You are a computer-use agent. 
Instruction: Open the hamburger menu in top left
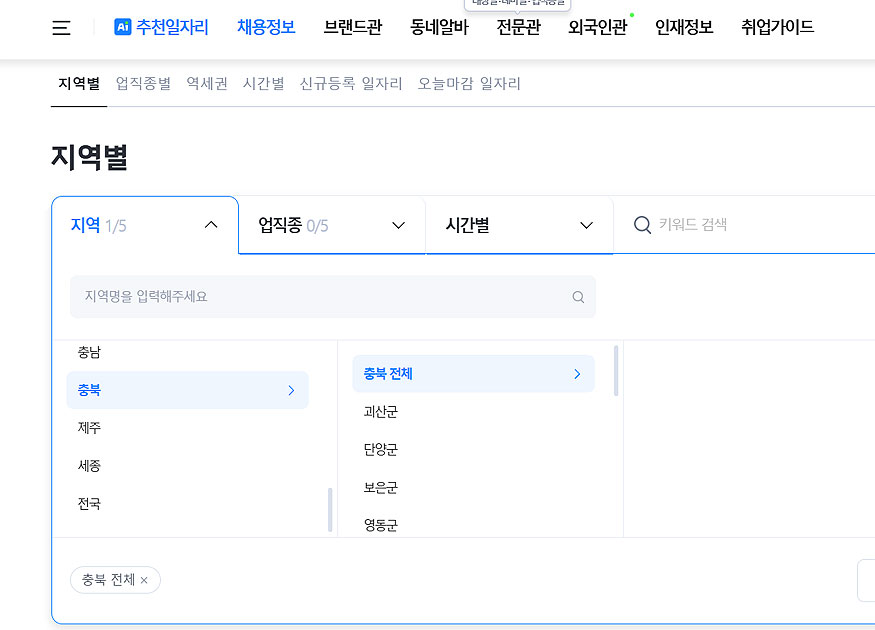point(60,28)
